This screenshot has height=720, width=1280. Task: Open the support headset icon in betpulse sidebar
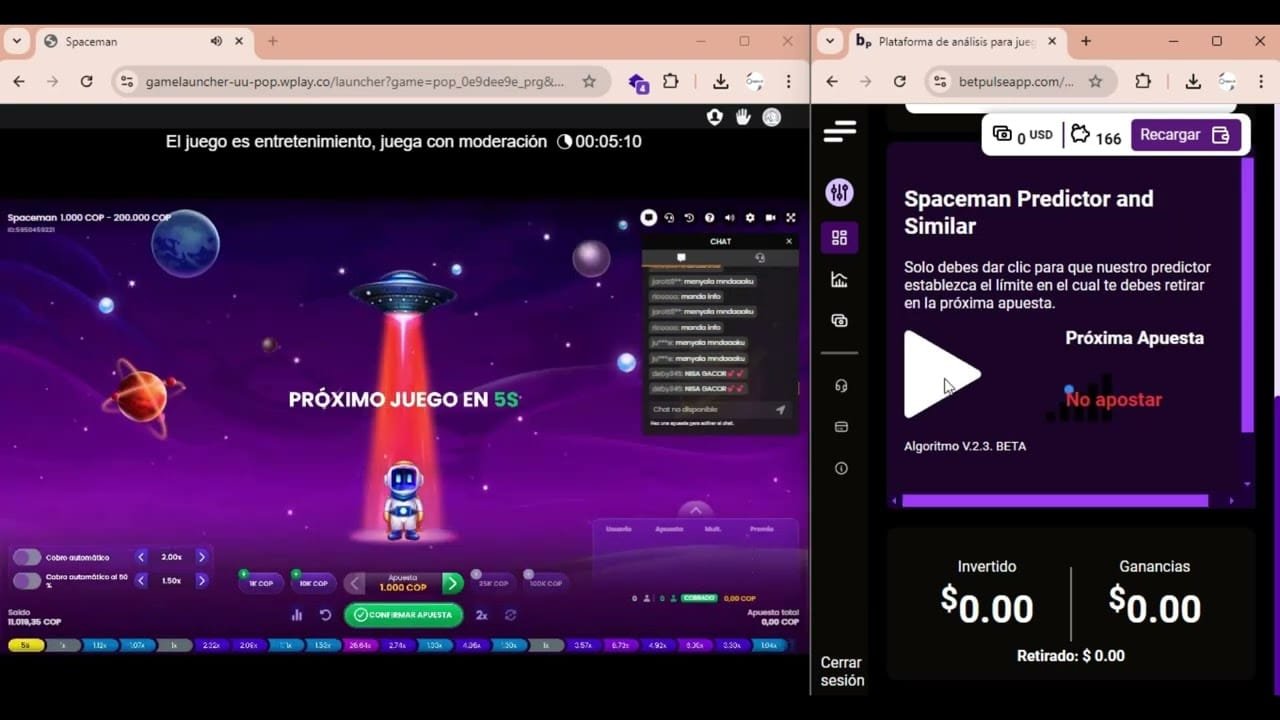pyautogui.click(x=841, y=386)
